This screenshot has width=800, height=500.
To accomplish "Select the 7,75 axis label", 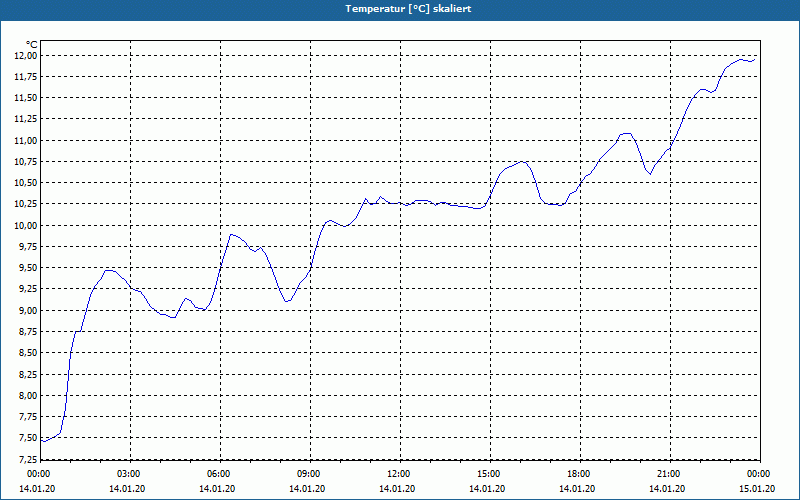I will [x=28, y=417].
